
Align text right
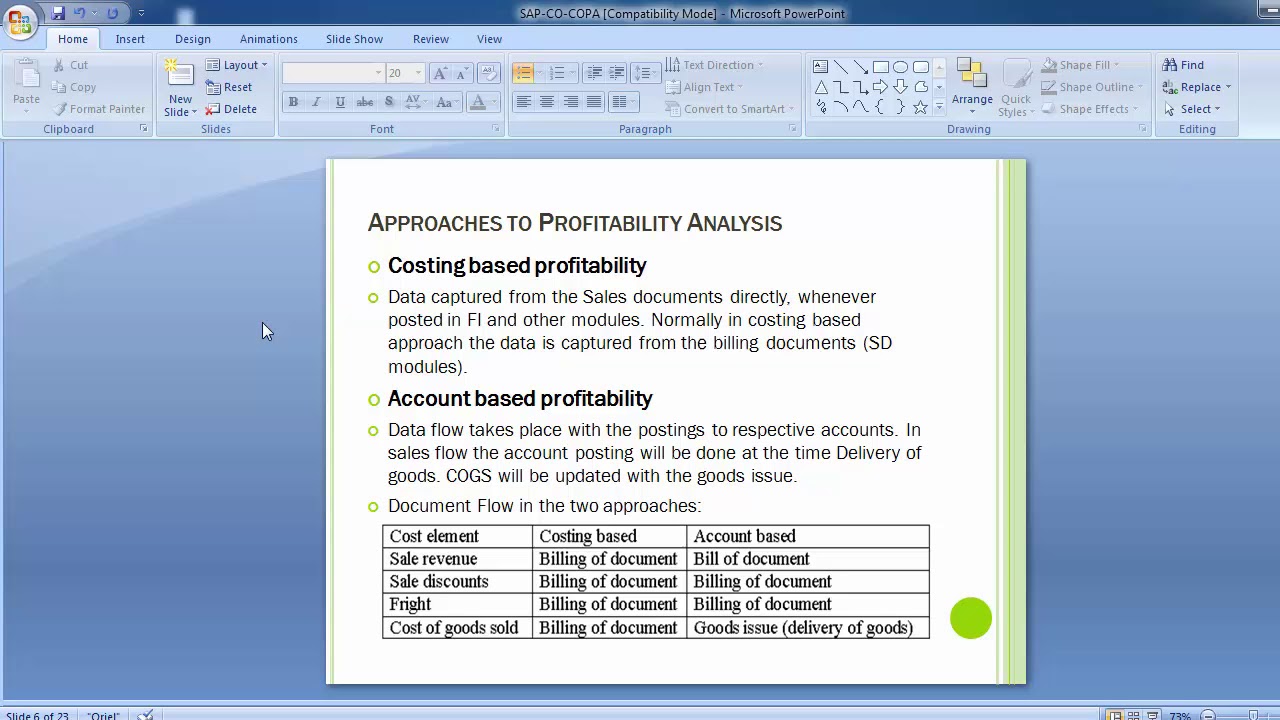[570, 102]
